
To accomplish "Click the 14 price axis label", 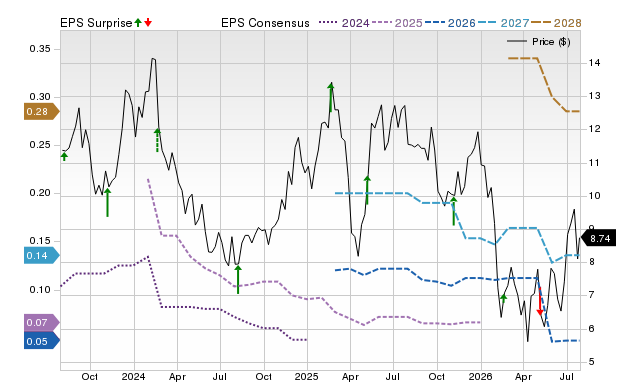I will (x=594, y=63).
